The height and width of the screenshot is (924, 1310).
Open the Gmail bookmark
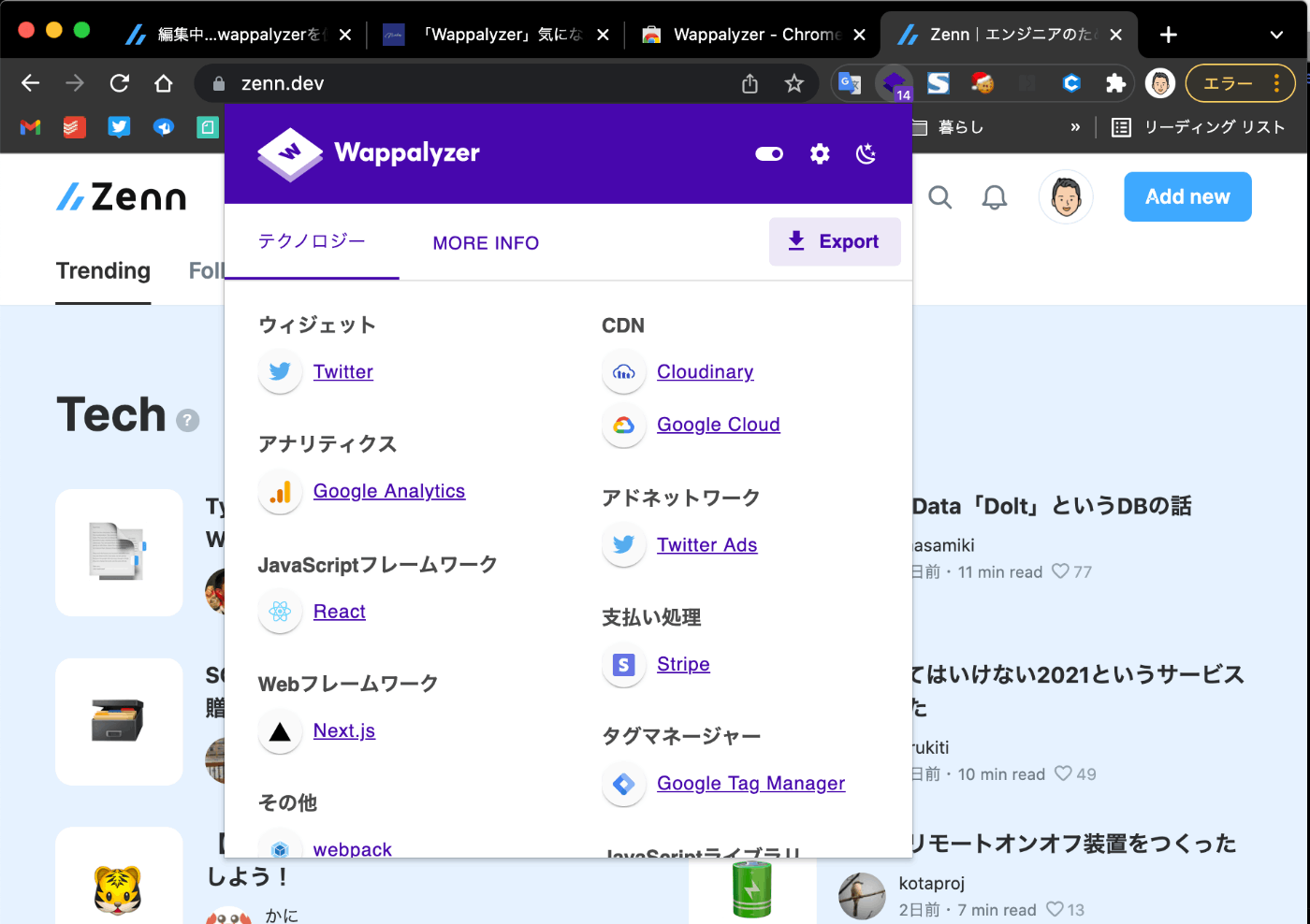[31, 127]
